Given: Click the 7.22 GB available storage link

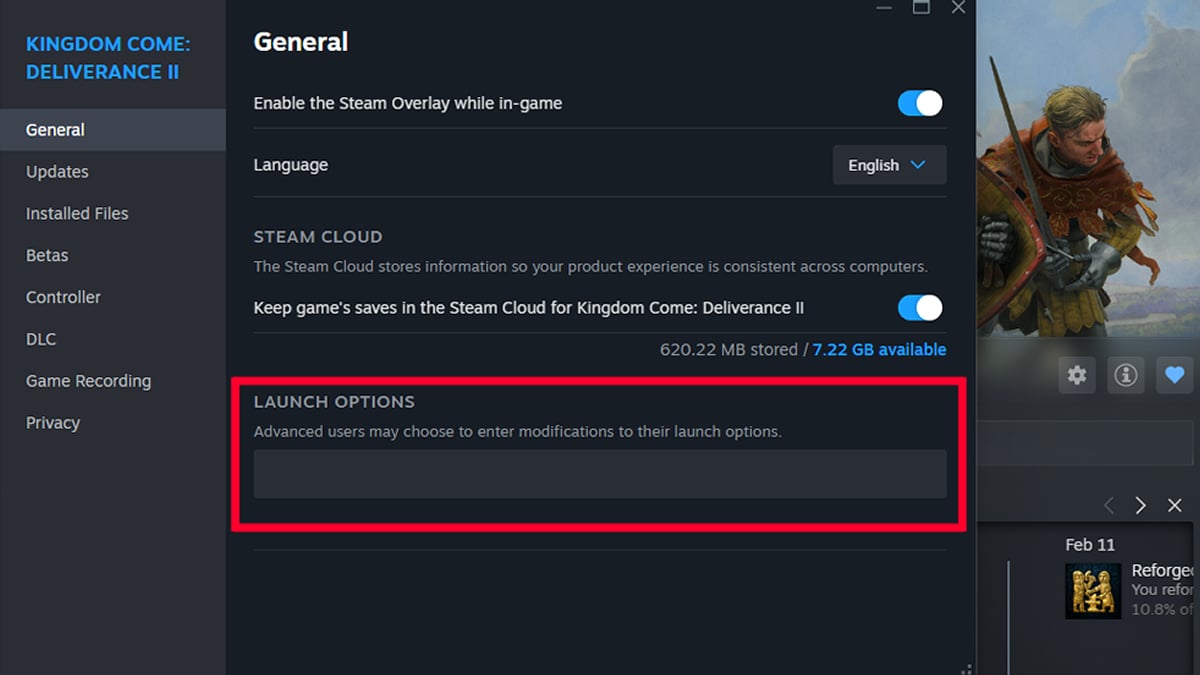Looking at the screenshot, I should tap(879, 349).
